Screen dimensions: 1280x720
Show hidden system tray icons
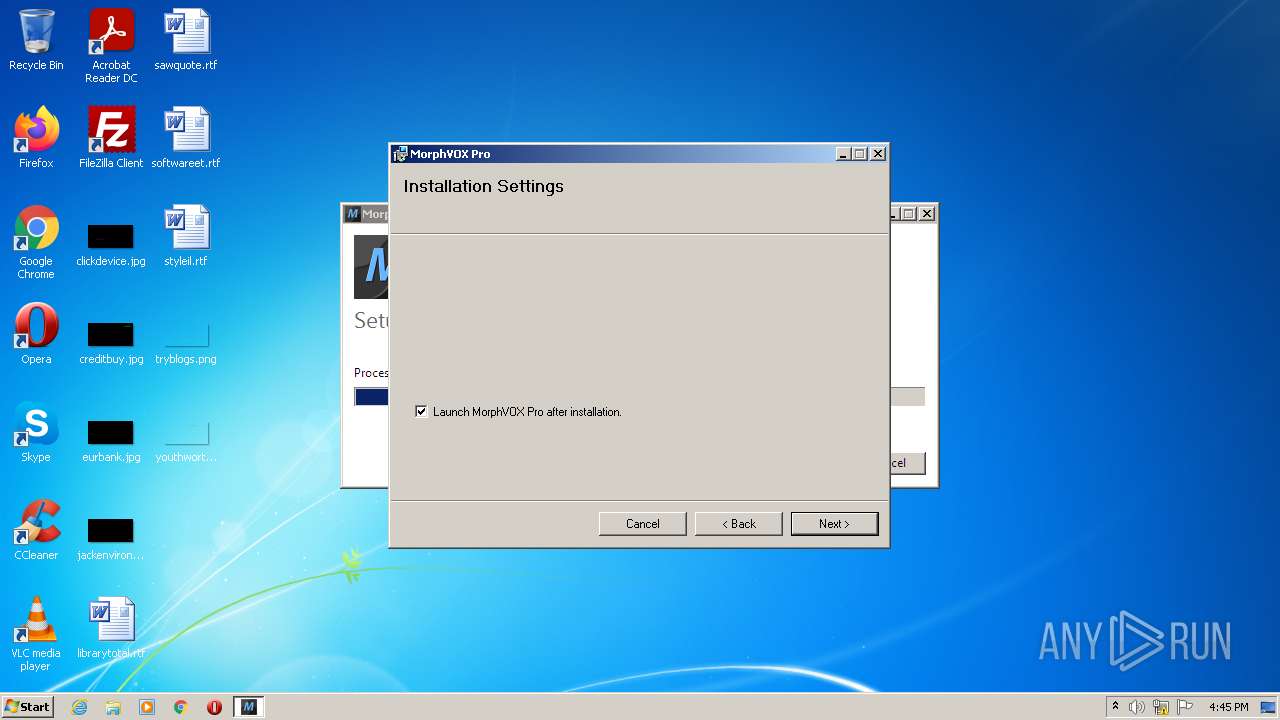[1115, 707]
